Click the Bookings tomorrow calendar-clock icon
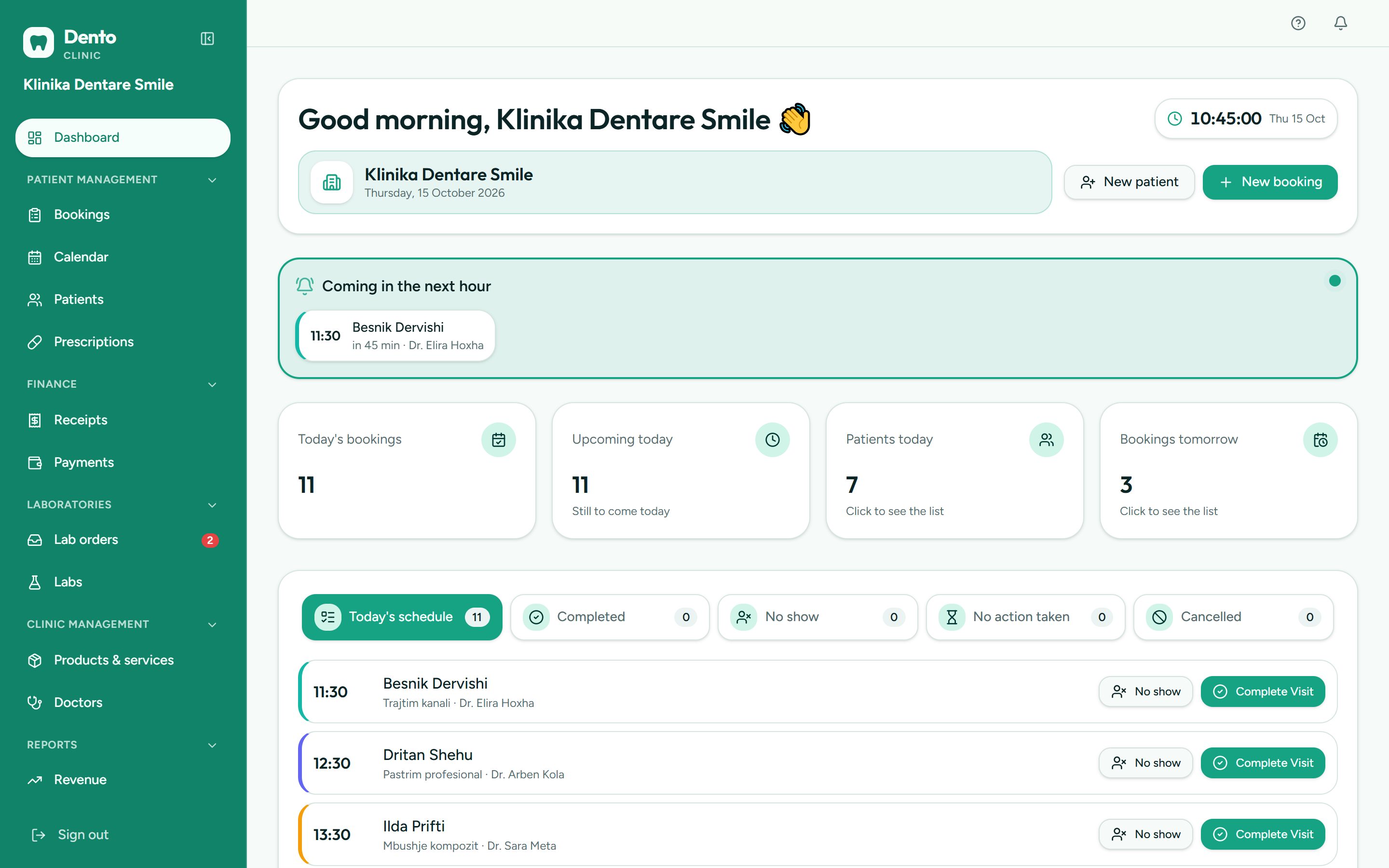The height and width of the screenshot is (868, 1389). point(1320,440)
